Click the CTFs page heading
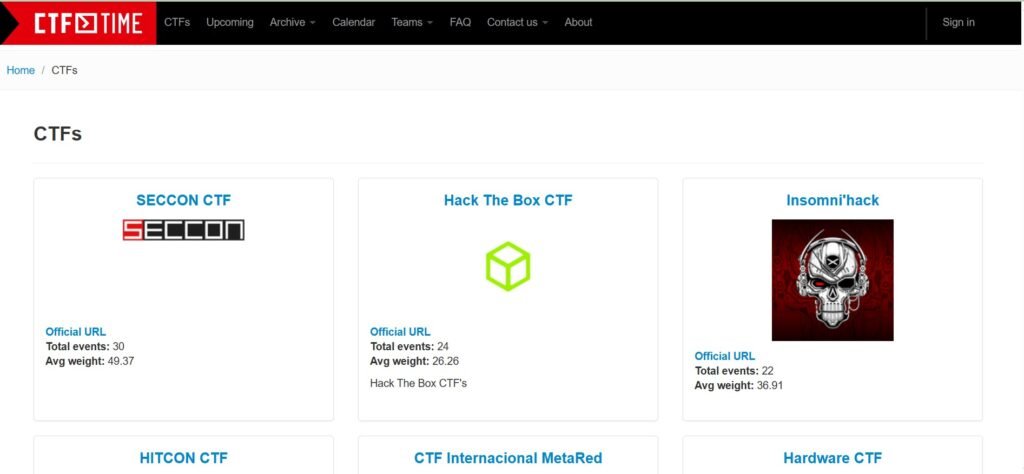Screen dimensions: 1024x474 point(57,134)
